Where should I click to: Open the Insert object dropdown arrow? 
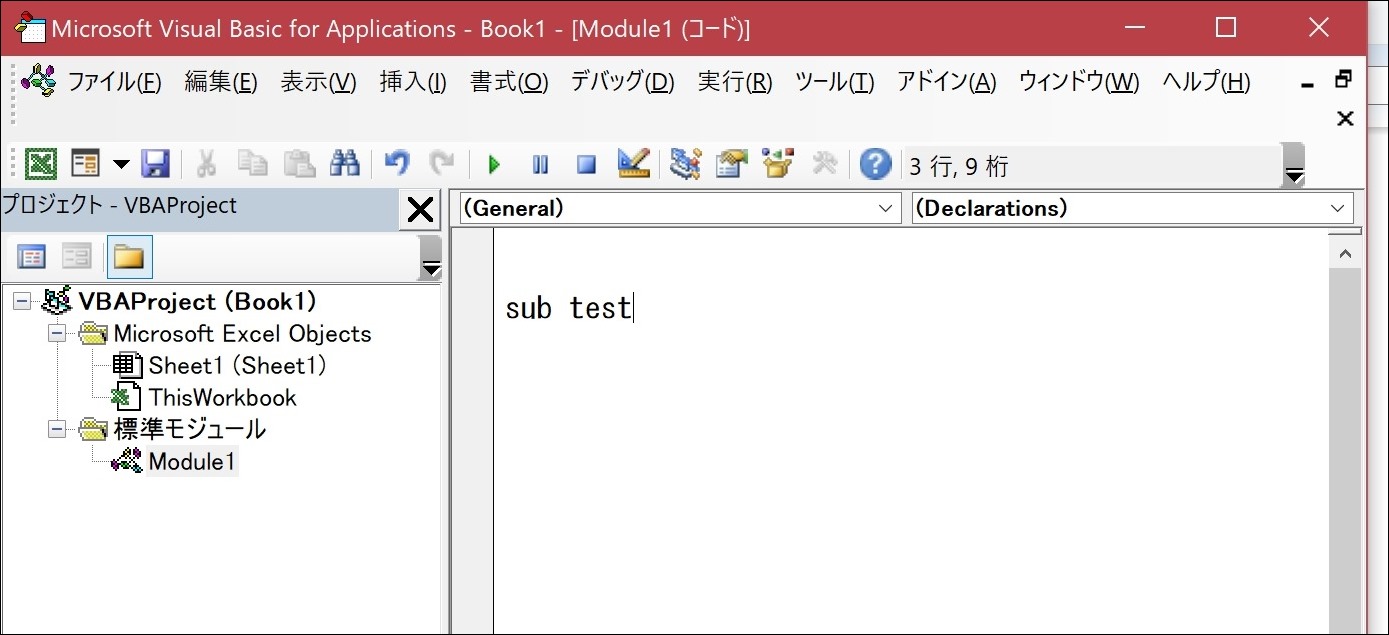coord(120,163)
